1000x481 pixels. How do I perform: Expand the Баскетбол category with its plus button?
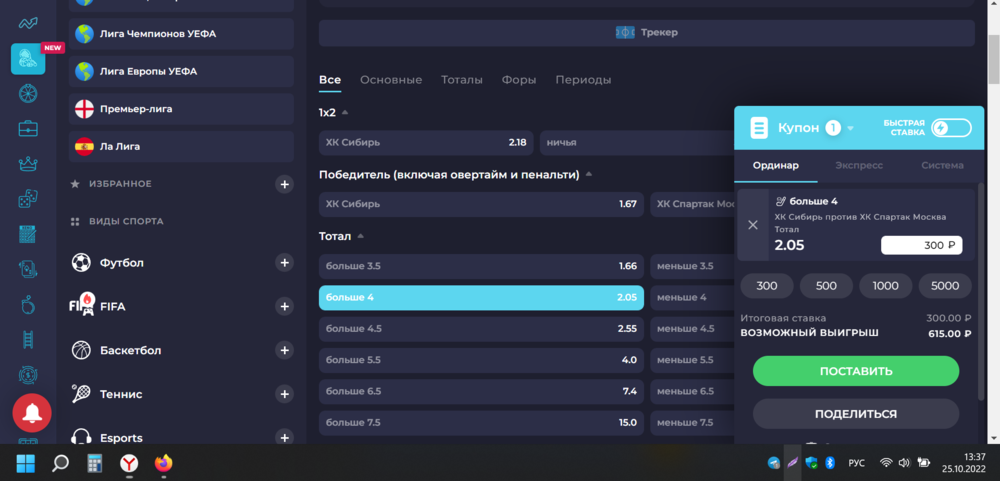[x=284, y=350]
